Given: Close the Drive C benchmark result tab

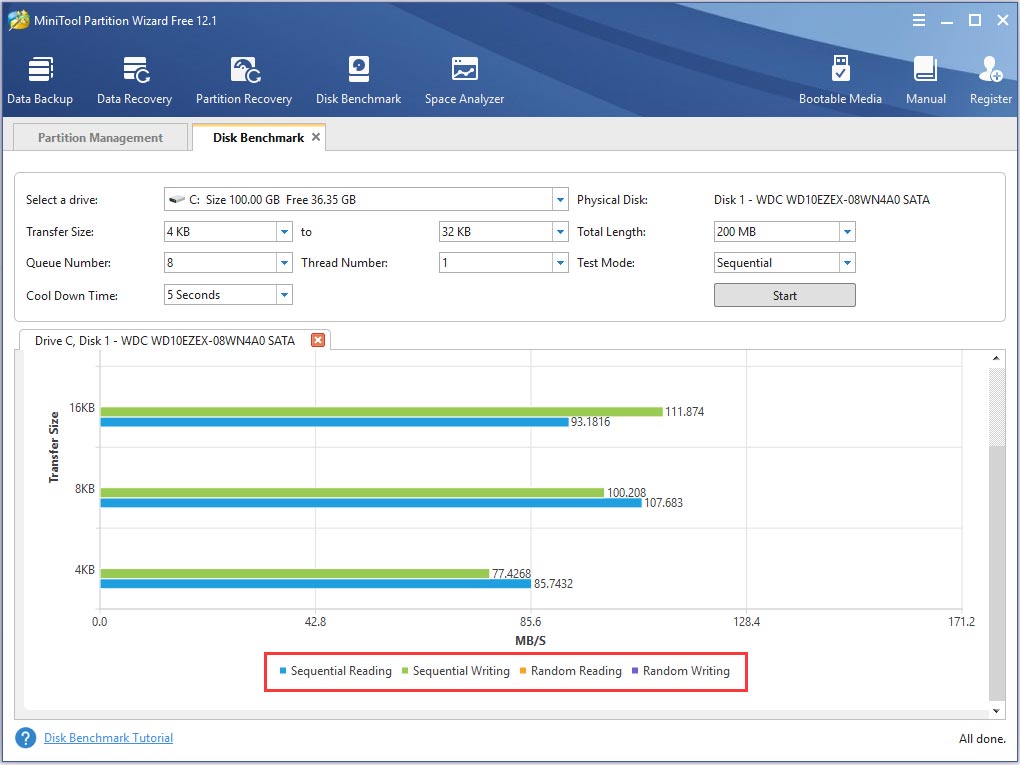Looking at the screenshot, I should coord(318,340).
